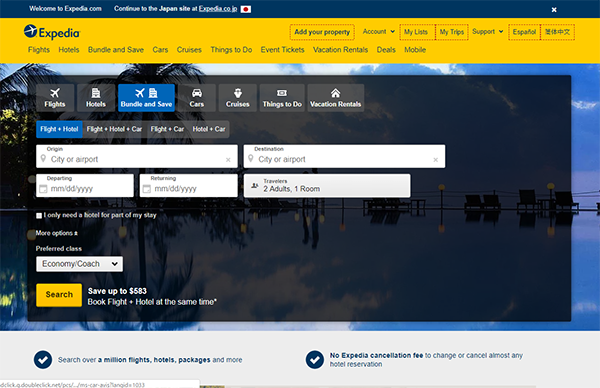Viewport: 600px width, 388px height.
Task: Click the yellow Search button
Action: (59, 295)
